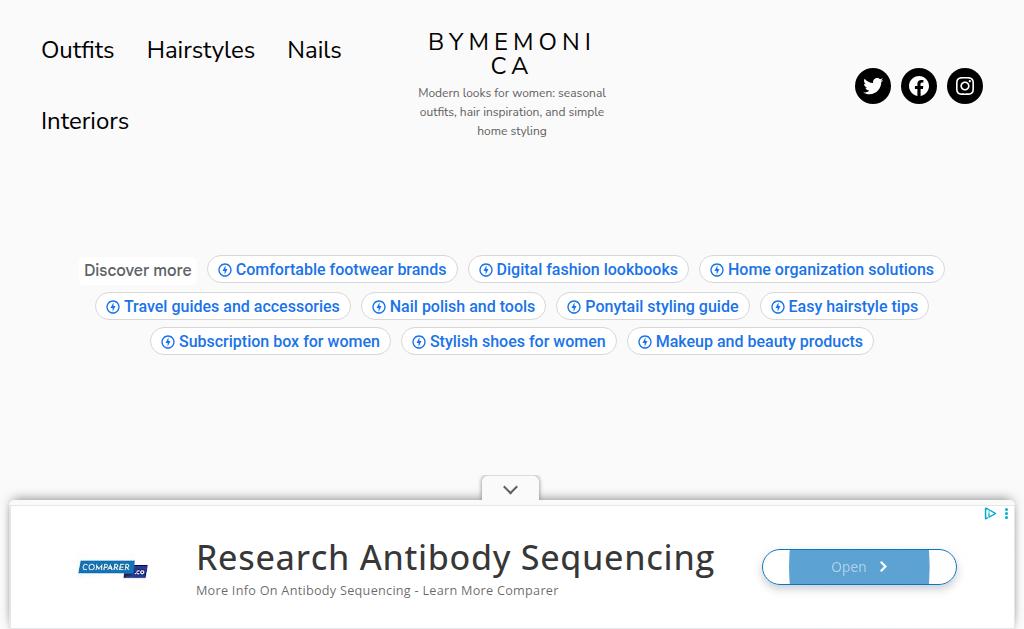The image size is (1024, 629).
Task: Click the plus icon beside Comfortable footwear brands
Action: click(x=225, y=270)
